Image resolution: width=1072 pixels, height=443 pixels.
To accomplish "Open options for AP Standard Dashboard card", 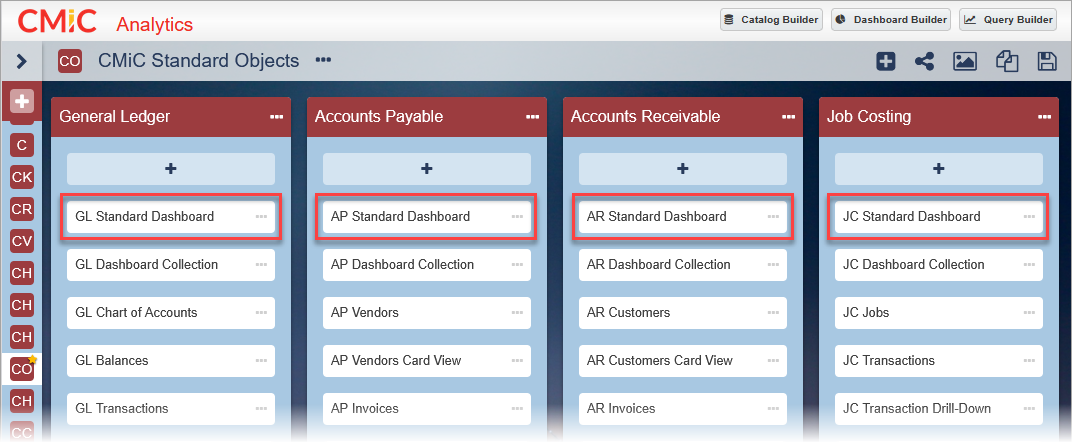I will pos(517,217).
